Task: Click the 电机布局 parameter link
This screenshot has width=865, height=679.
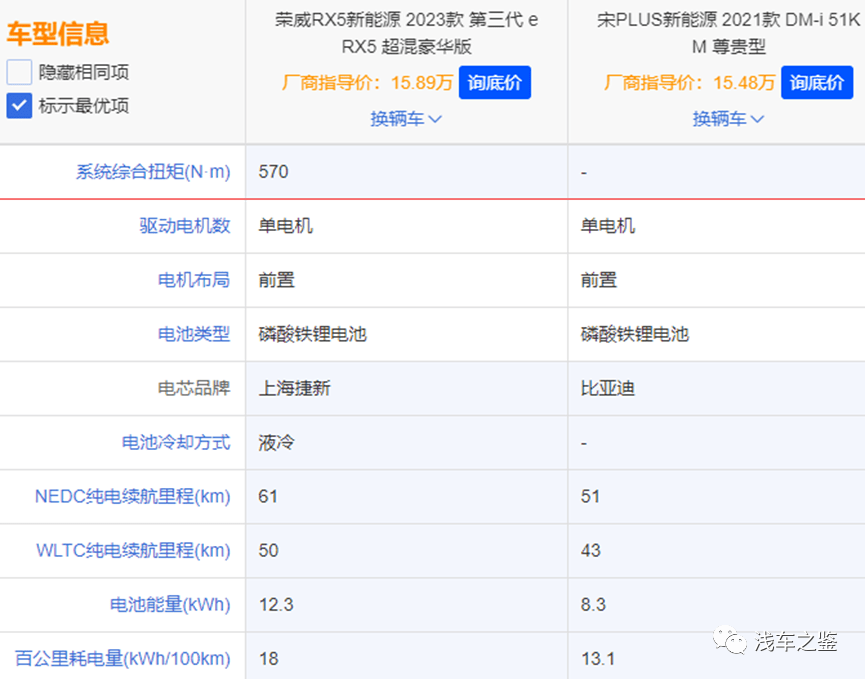Action: 194,280
